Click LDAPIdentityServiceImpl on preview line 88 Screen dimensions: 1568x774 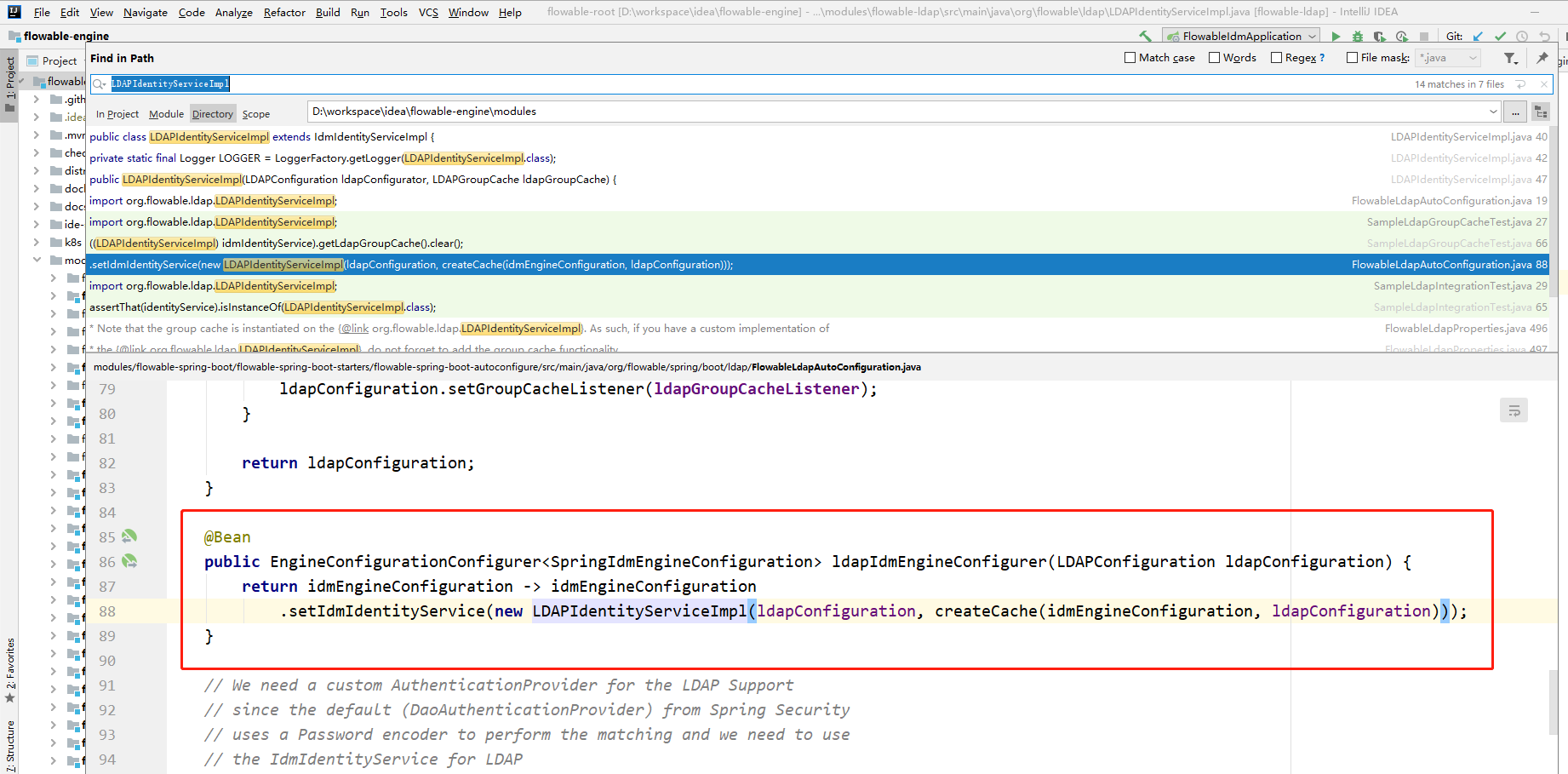(x=639, y=611)
